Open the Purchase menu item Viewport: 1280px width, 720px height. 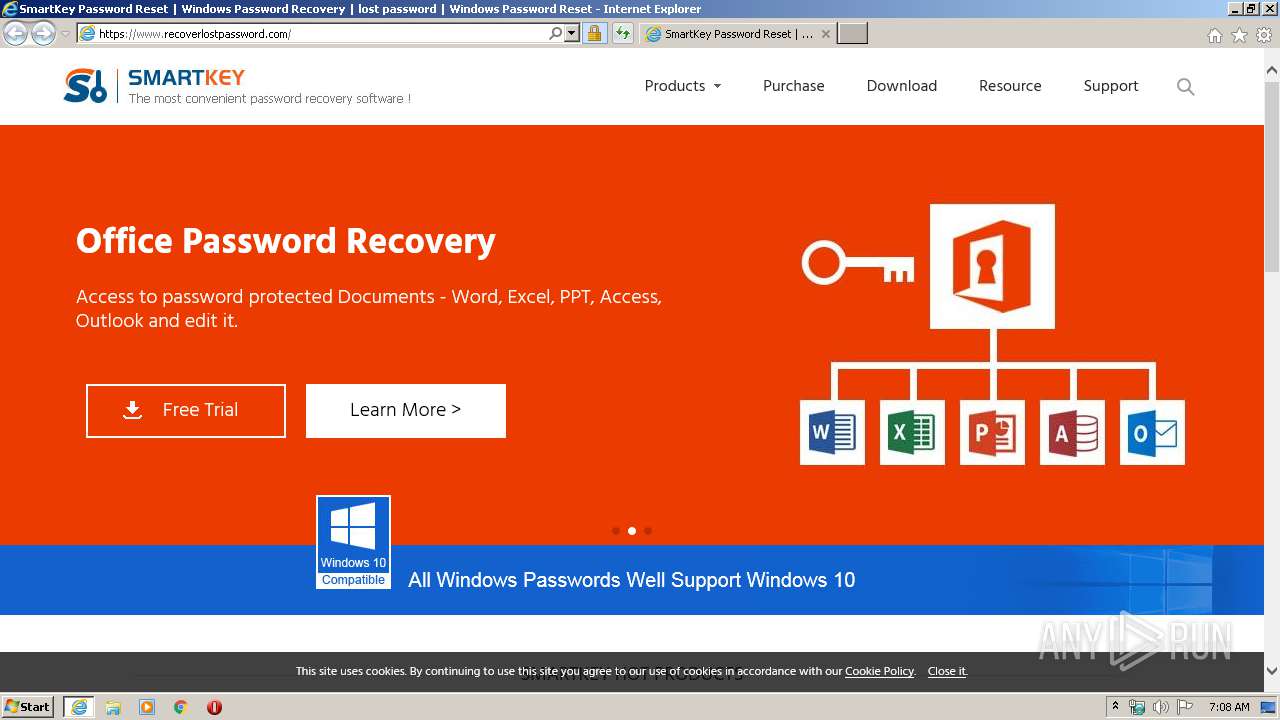pos(794,86)
